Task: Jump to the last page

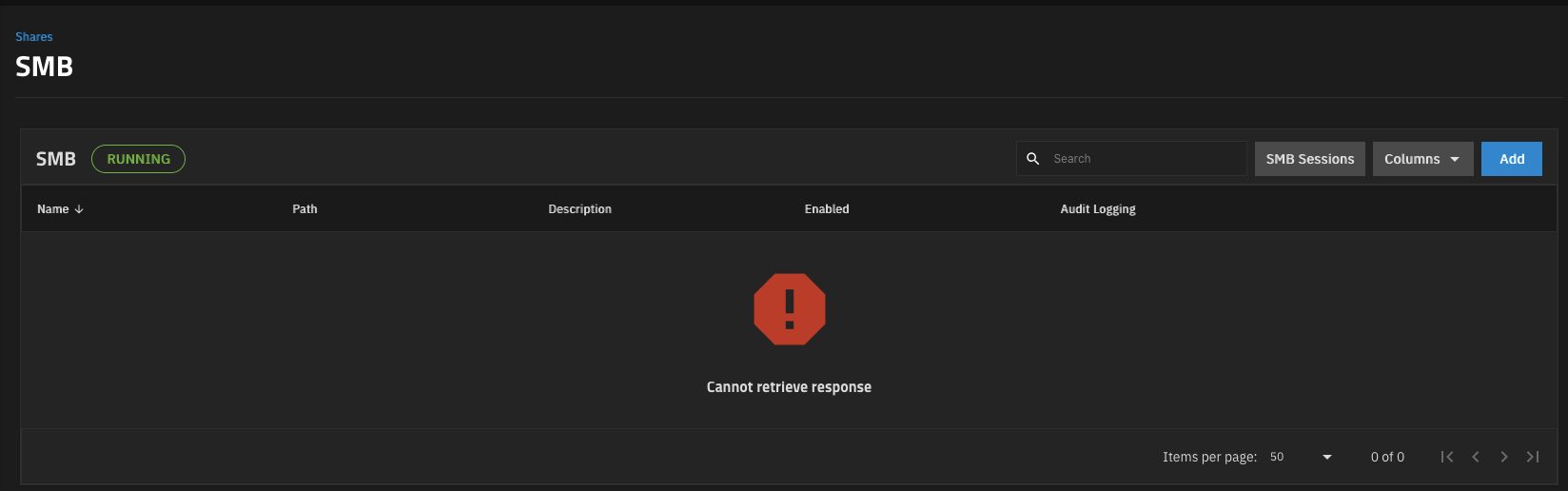Action: pos(1533,458)
